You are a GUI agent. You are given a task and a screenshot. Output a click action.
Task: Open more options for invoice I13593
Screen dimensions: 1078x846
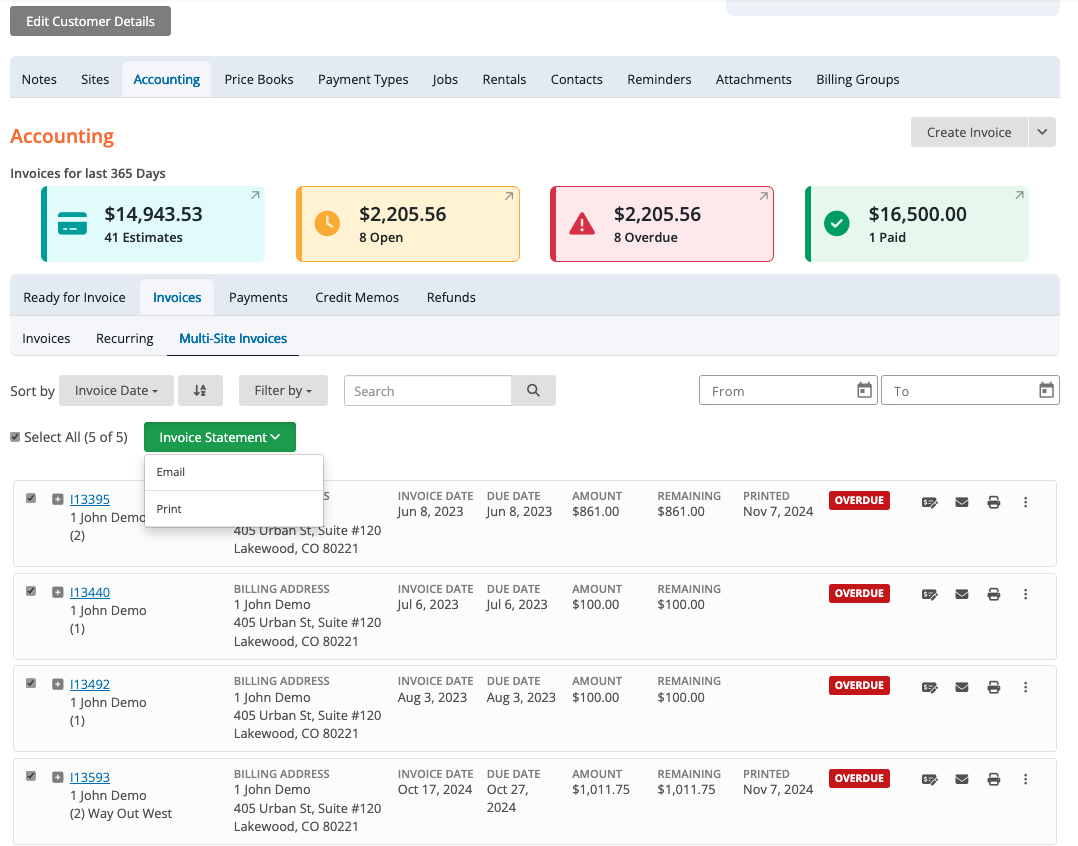(1025, 779)
